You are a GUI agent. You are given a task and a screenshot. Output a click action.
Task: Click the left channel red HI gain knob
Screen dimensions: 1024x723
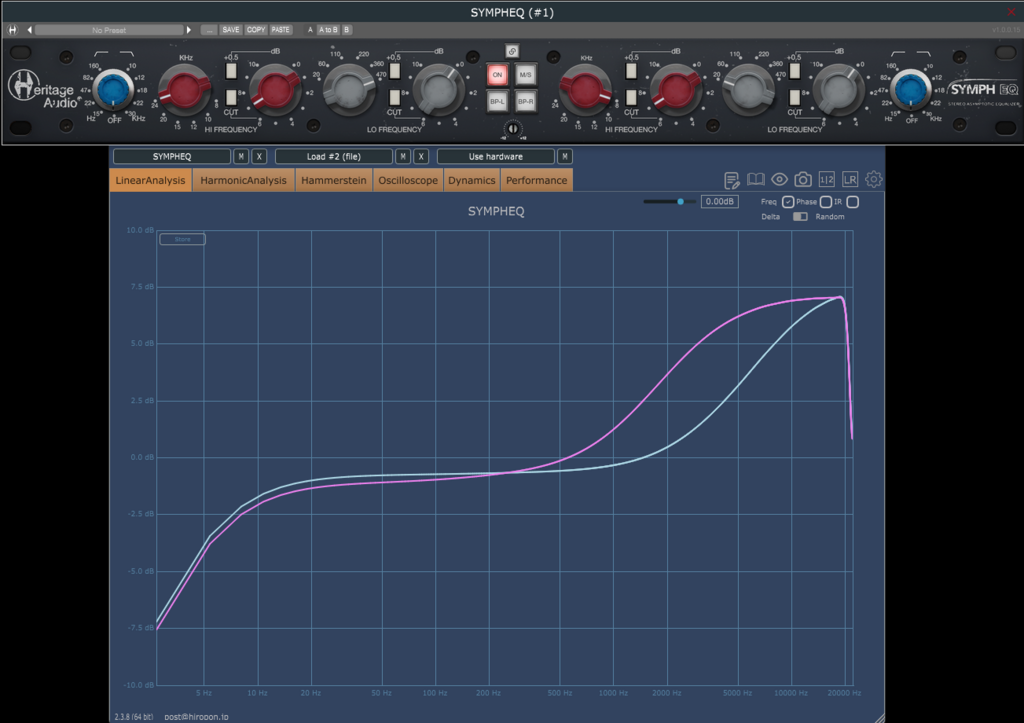pyautogui.click(x=276, y=89)
